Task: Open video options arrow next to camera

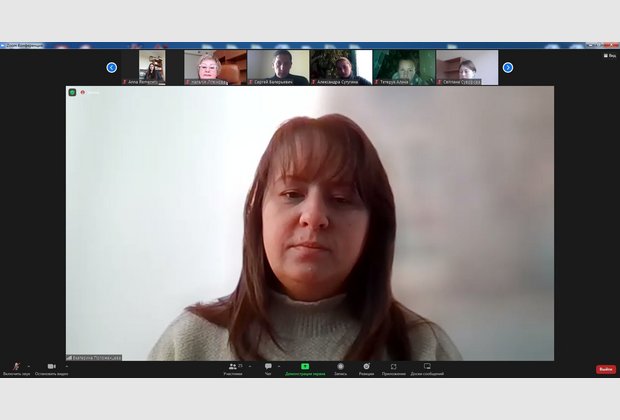Action: coord(66,366)
